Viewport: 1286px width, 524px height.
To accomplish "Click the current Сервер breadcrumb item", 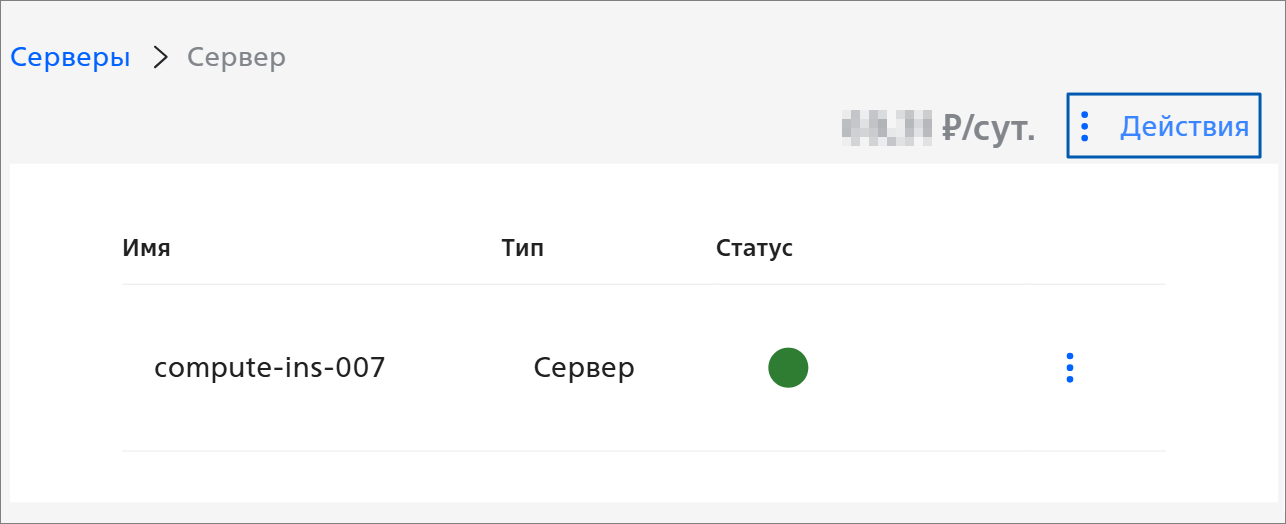I will pyautogui.click(x=237, y=57).
